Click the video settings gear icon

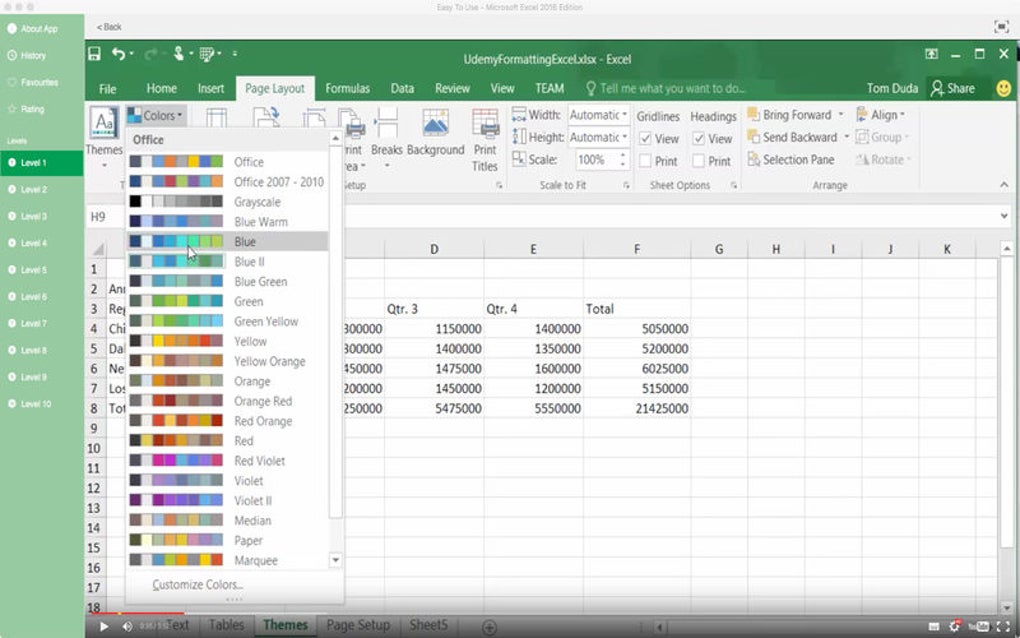click(954, 626)
